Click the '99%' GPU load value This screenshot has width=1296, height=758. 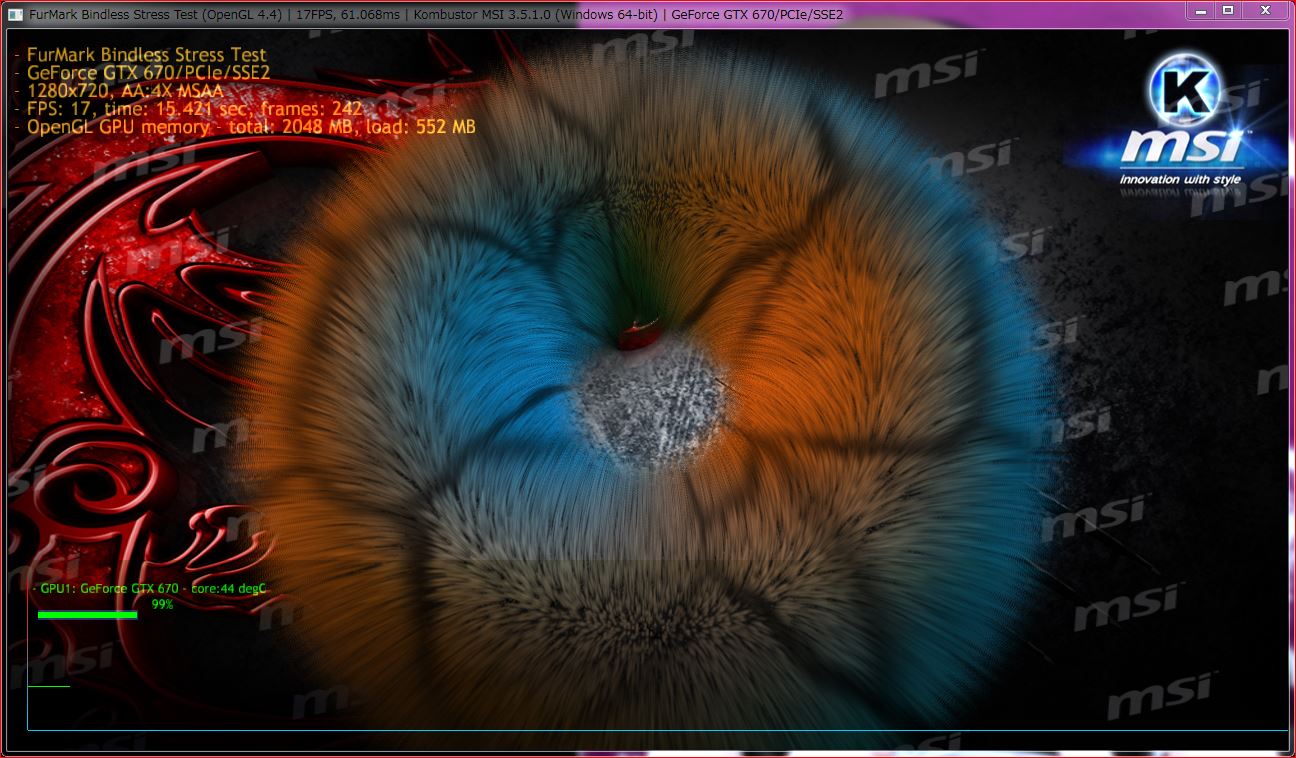click(162, 604)
